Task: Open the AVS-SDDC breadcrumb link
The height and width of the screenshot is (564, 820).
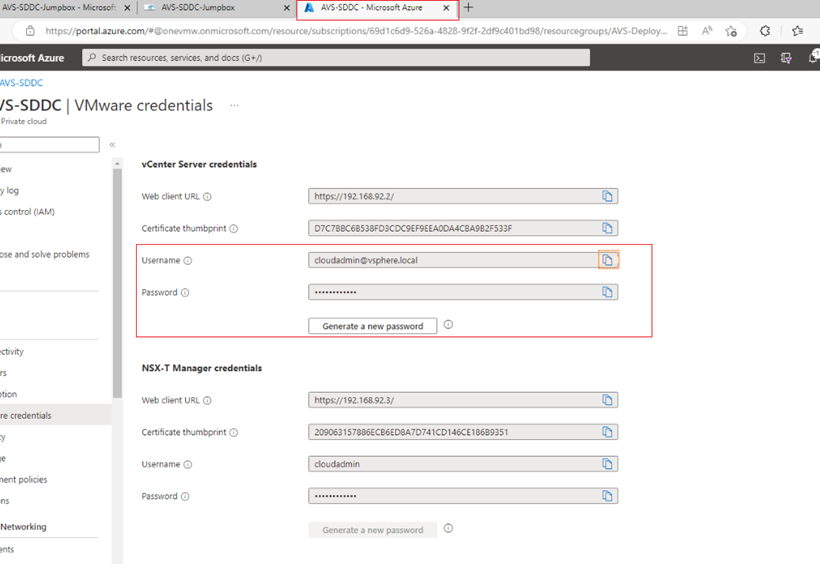Action: [x=21, y=83]
